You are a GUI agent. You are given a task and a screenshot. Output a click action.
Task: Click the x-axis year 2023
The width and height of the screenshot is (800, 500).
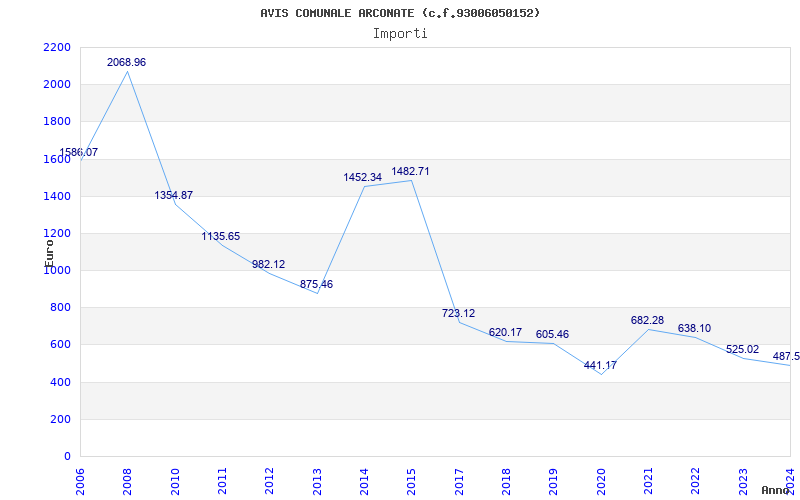[x=743, y=481]
